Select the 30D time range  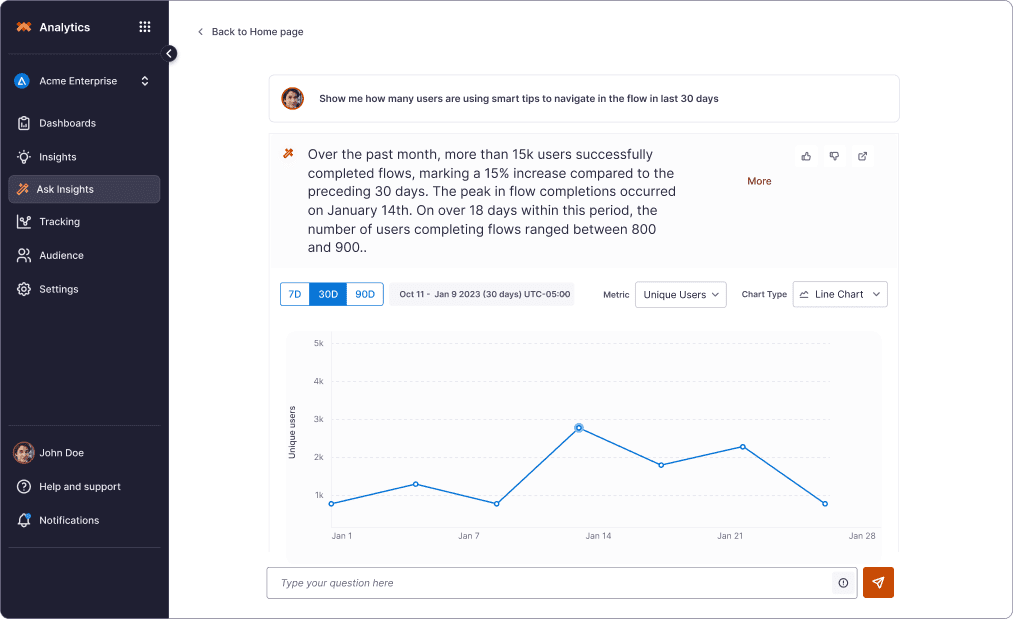328,294
